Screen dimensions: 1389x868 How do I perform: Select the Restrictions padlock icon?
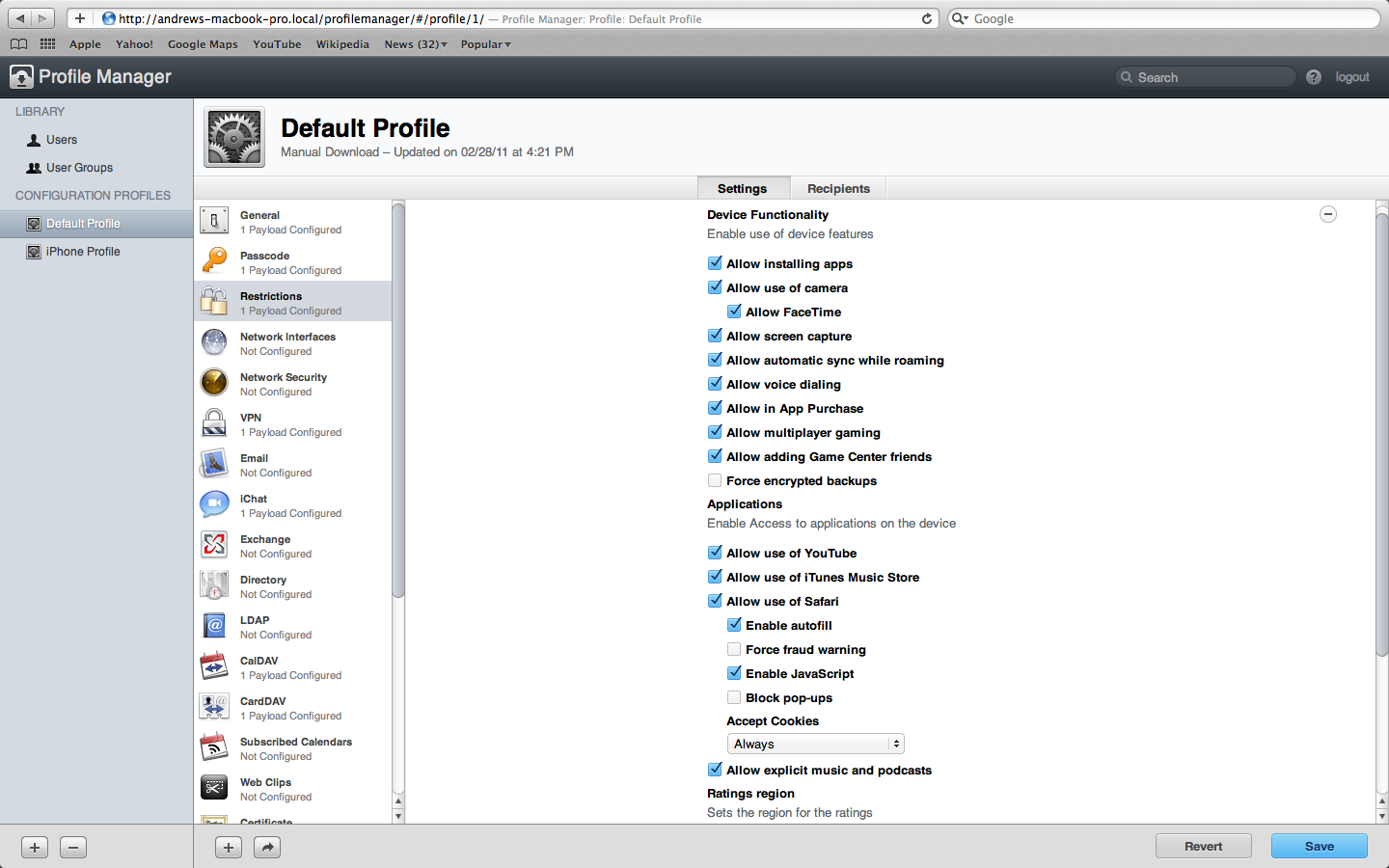click(214, 302)
